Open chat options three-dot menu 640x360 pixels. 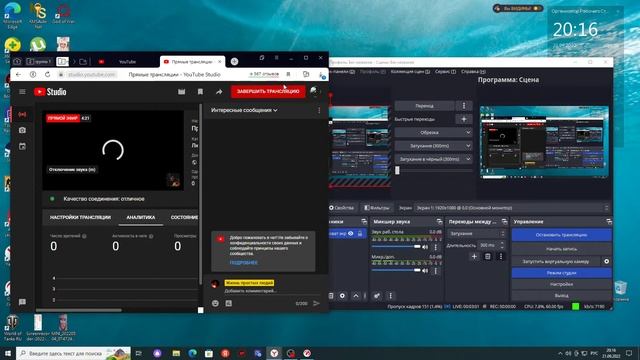point(319,110)
